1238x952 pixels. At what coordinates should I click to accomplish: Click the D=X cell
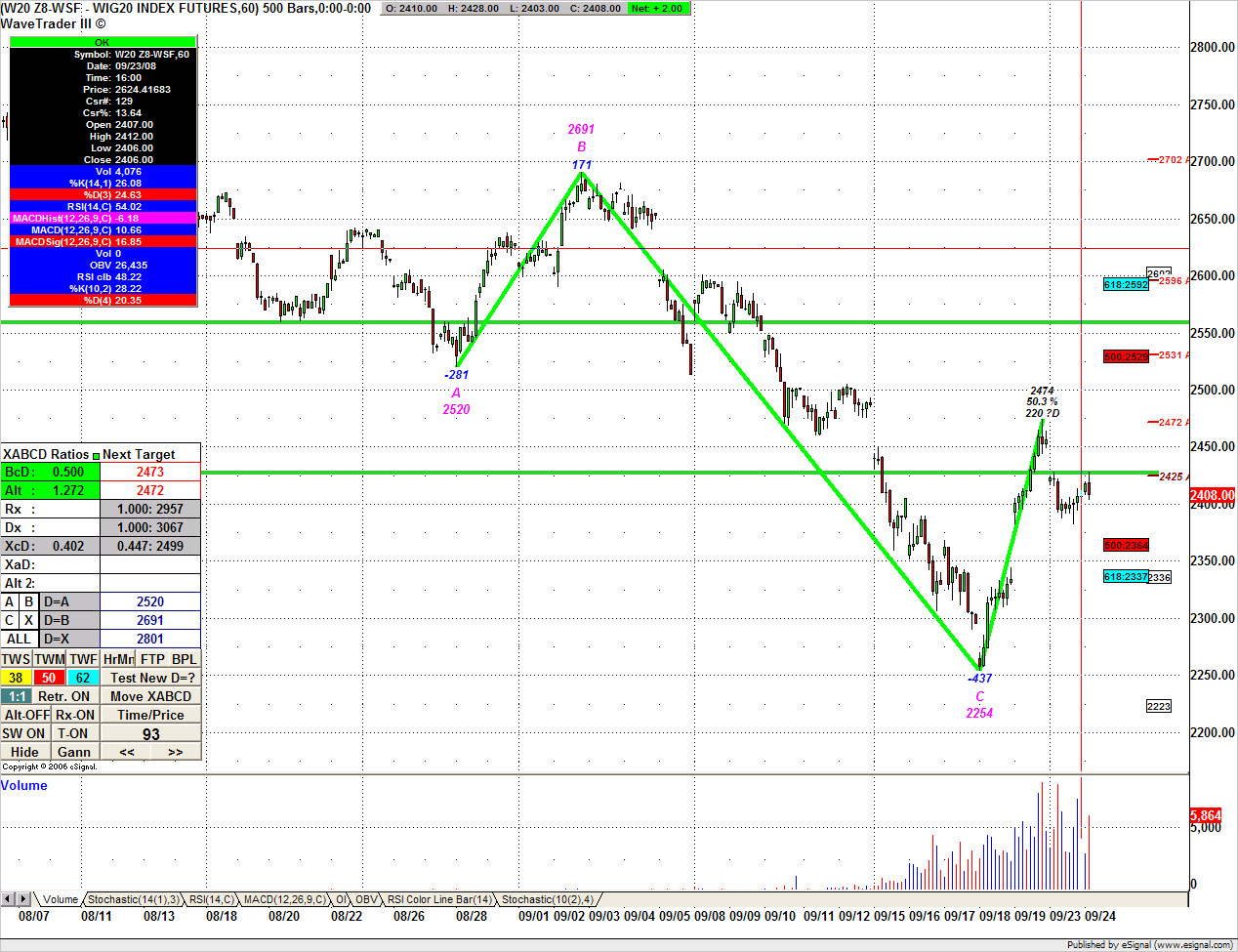[x=69, y=639]
